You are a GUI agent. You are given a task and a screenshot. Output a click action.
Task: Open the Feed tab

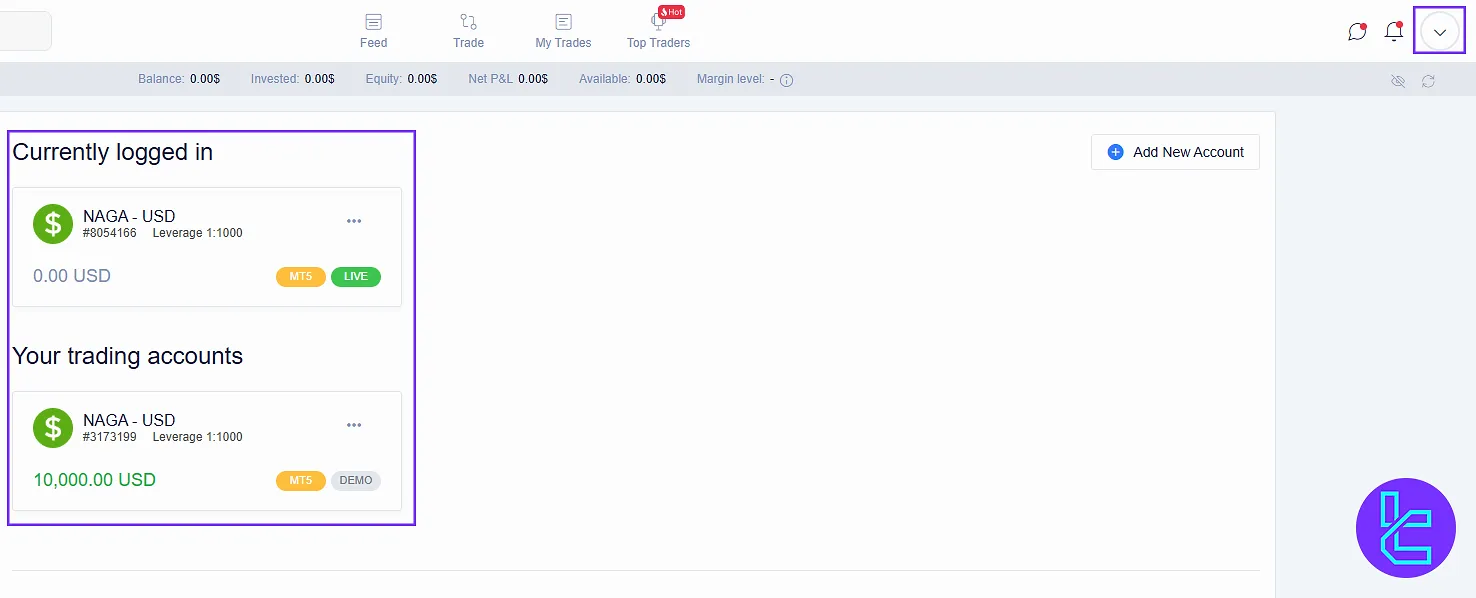point(373,31)
